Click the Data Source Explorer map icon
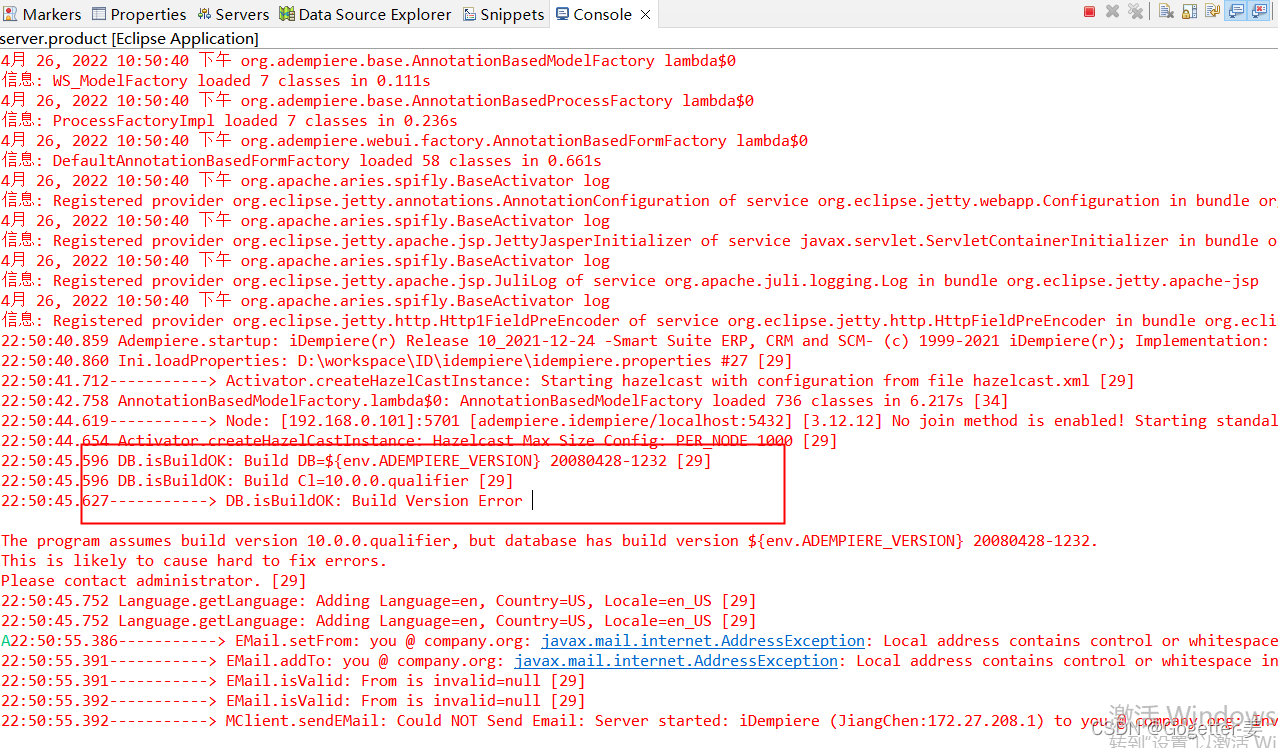Viewport: 1278px width, 748px height. (286, 14)
